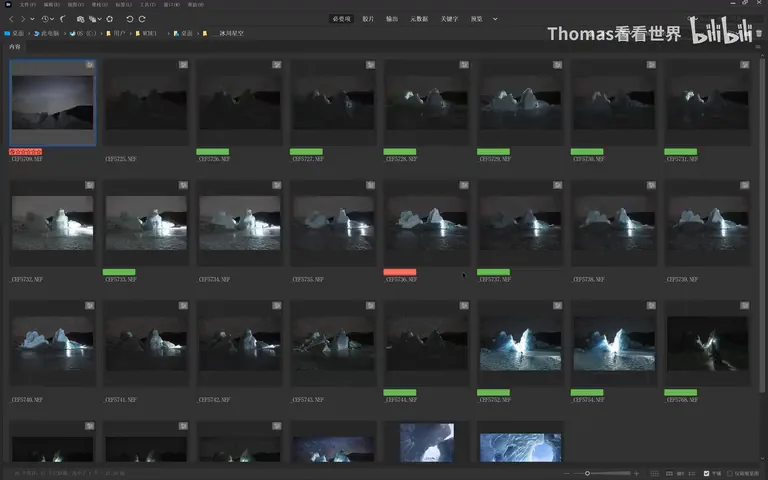Open the 文件 (File) menu
Screen dimensions: 768x480
point(28,4)
